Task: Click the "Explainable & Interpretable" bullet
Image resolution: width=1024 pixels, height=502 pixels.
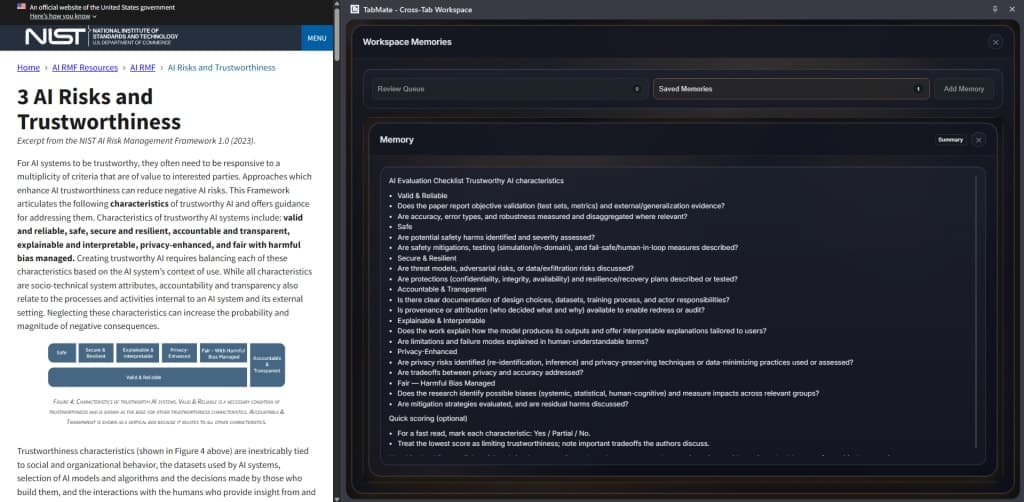Action: coord(441,321)
